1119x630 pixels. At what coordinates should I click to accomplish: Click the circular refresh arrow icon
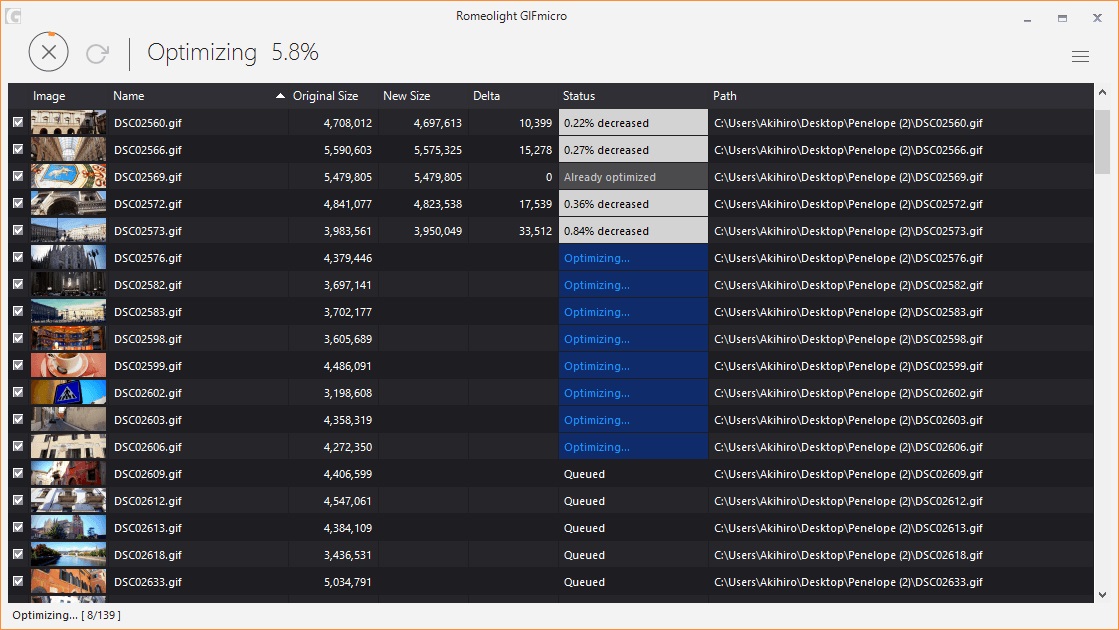[97, 53]
